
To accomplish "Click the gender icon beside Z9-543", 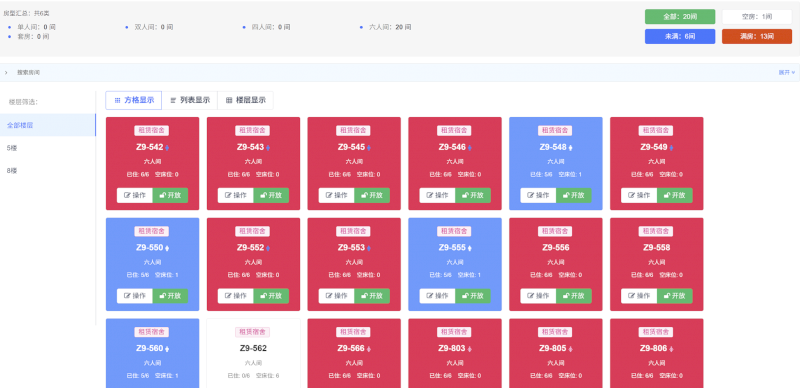I will click(268, 148).
